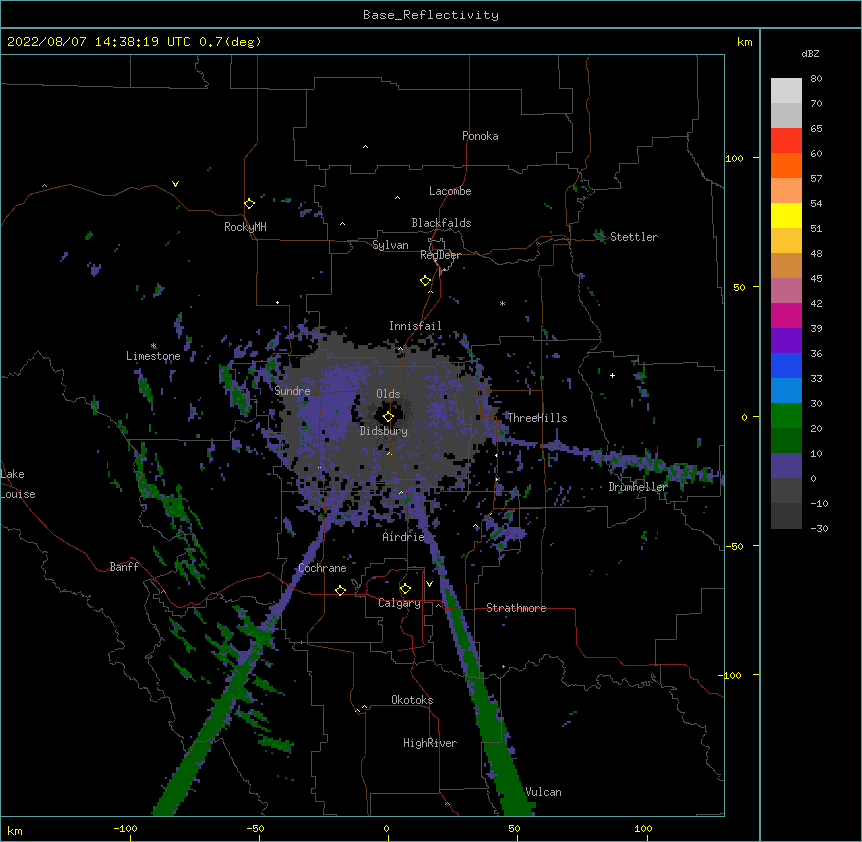Select the RedDeer label

[x=440, y=255]
